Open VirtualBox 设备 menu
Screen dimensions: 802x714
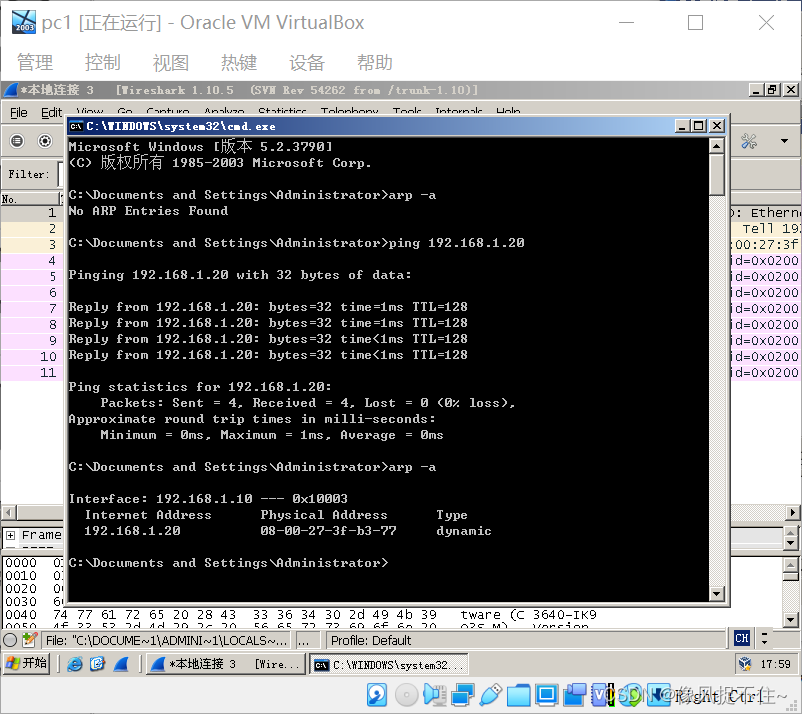[307, 62]
